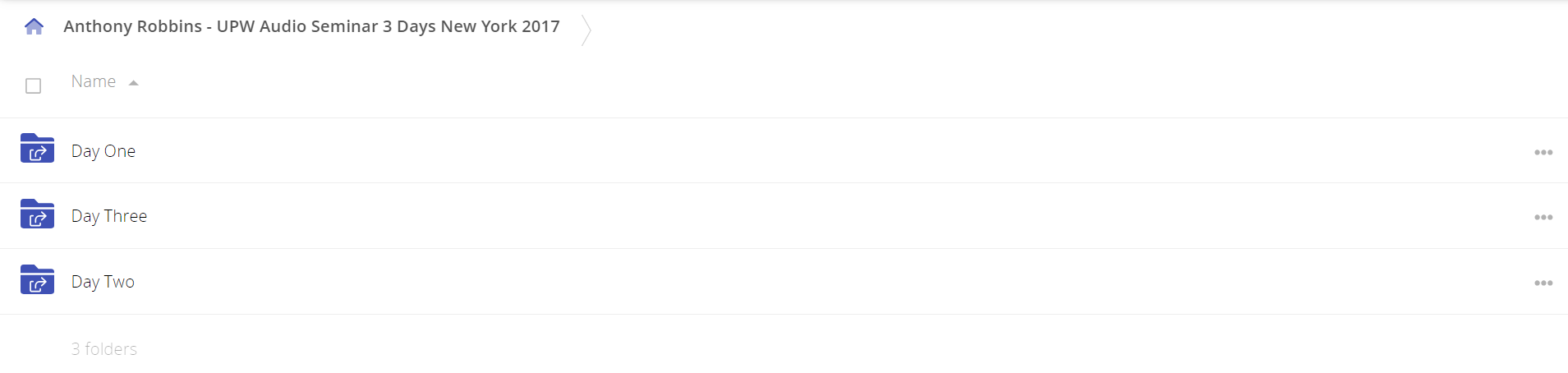
Task: Open more options for Day Three
Action: pos(1543,217)
